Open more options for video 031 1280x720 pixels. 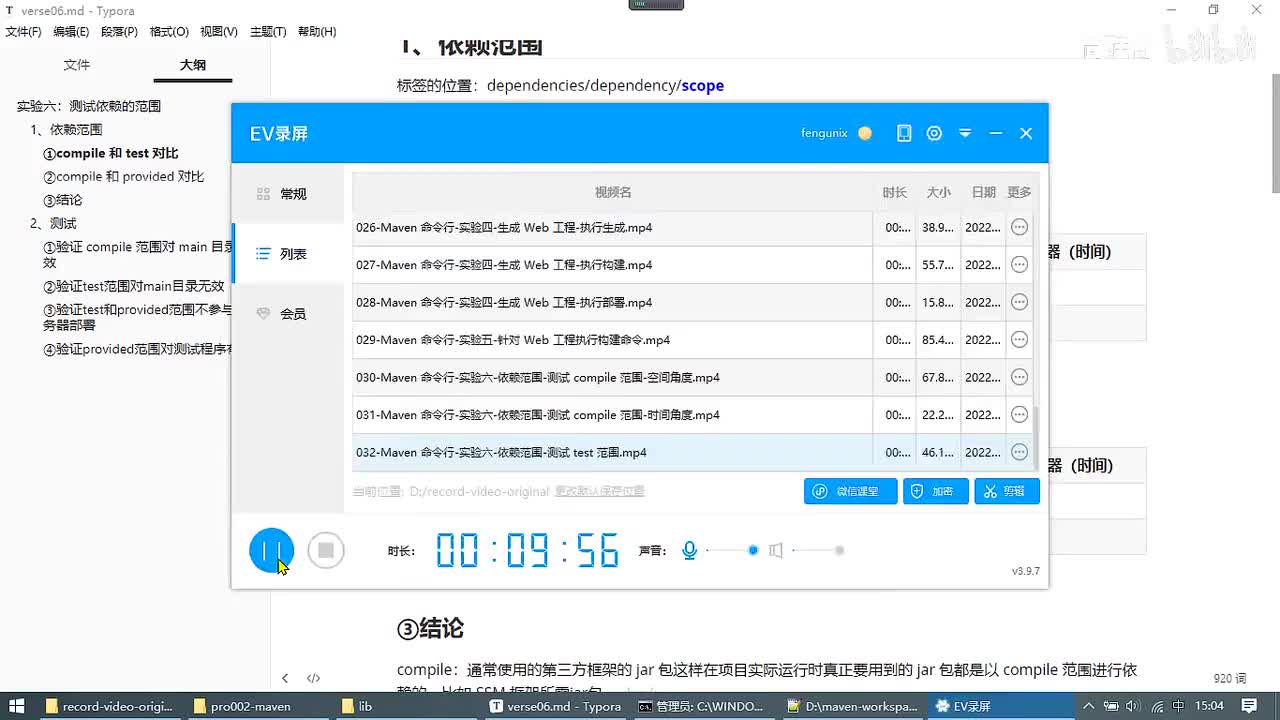pyautogui.click(x=1019, y=415)
